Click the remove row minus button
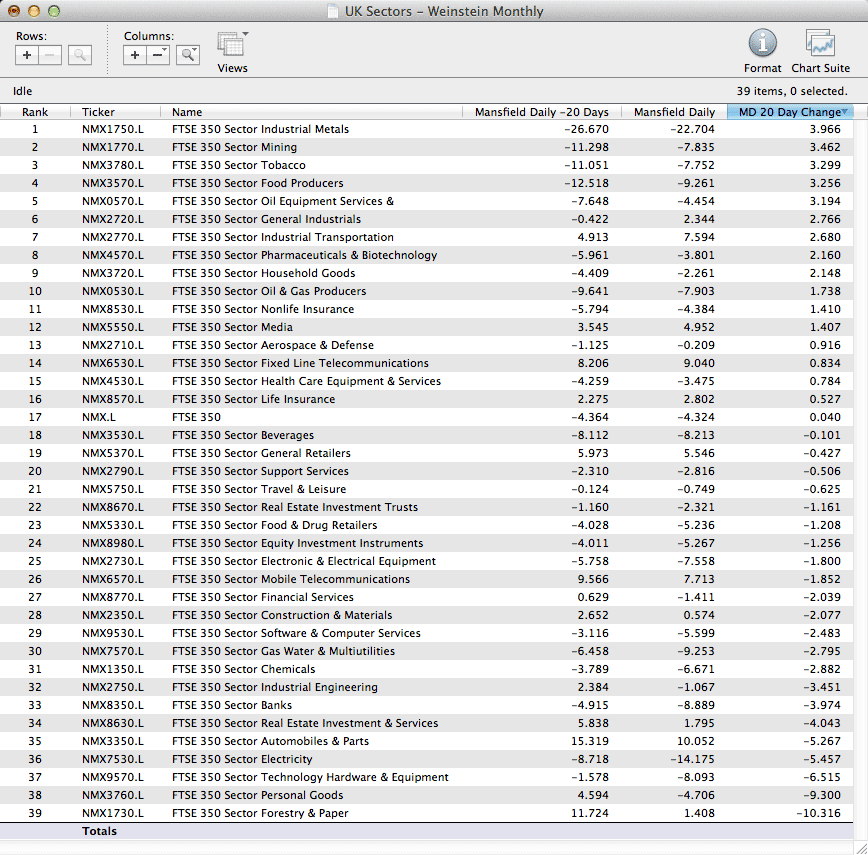Viewport: 868px width, 855px height. [51, 56]
